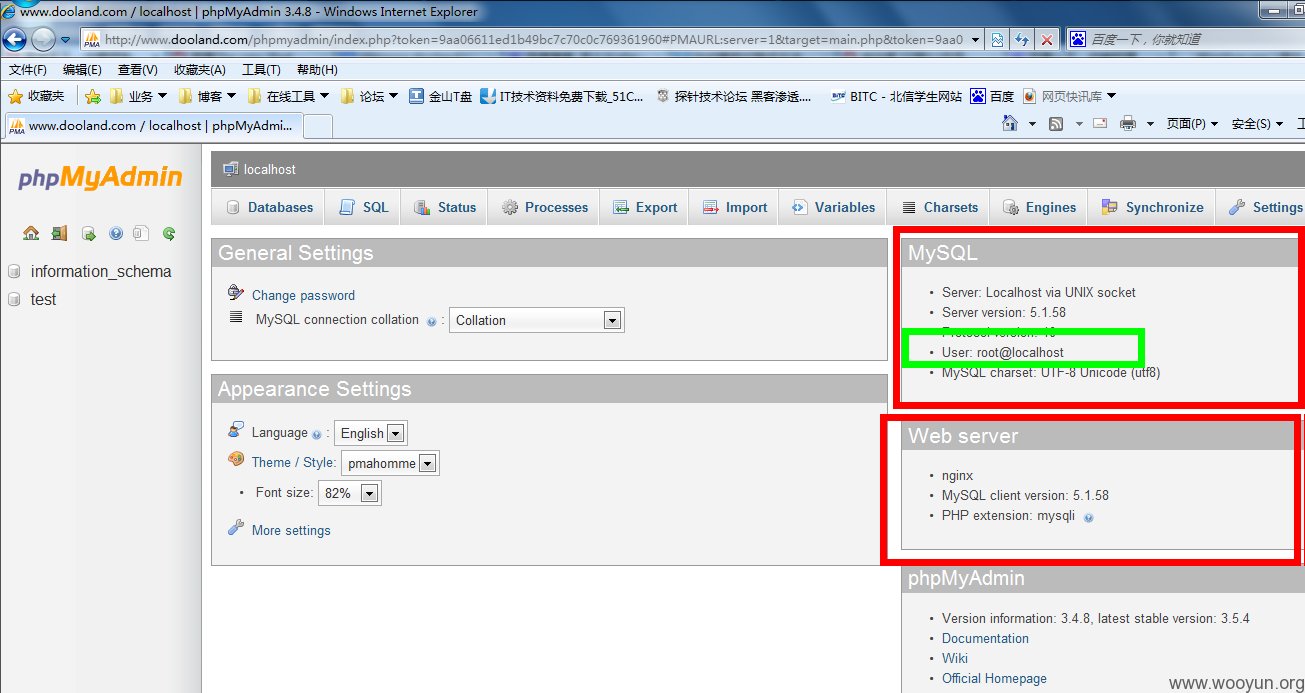Click the IE back arrow button
Screen dimensions: 1305x693
[x=15, y=39]
